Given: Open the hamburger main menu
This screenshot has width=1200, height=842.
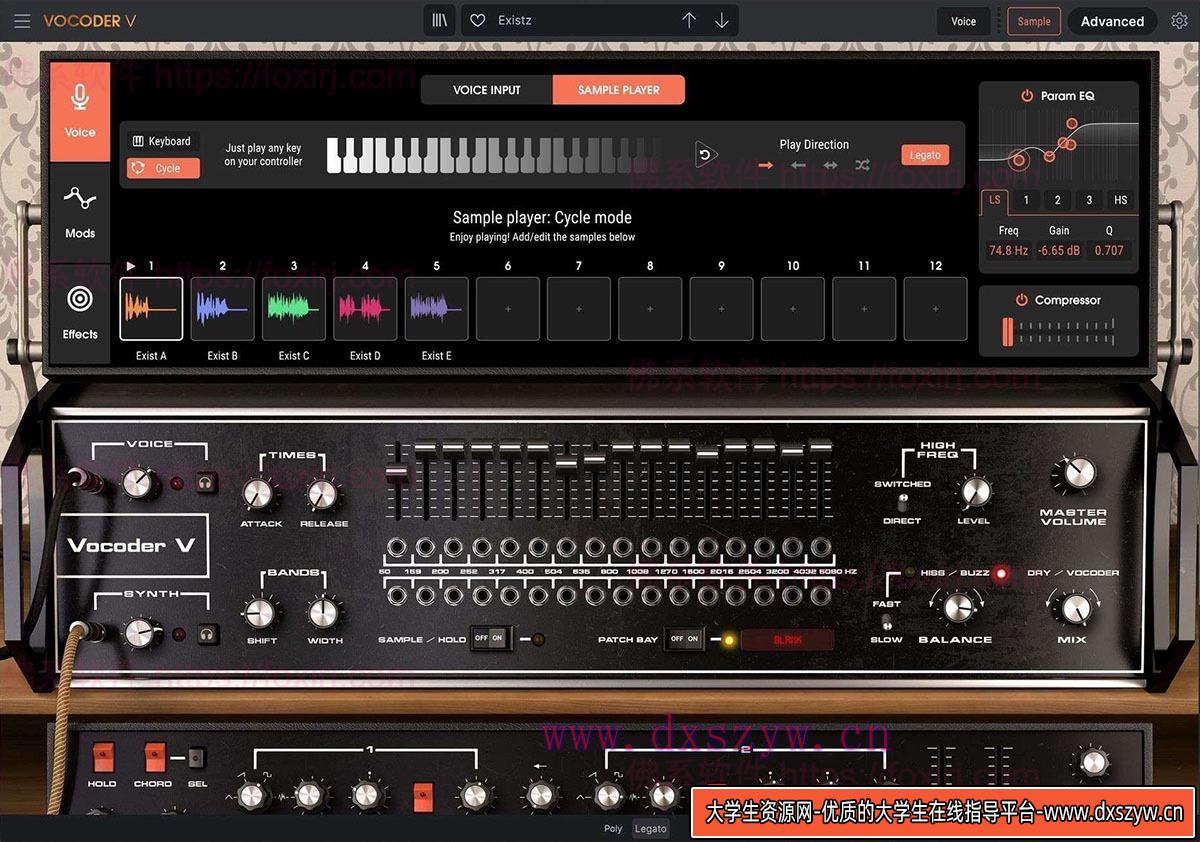Looking at the screenshot, I should point(22,21).
